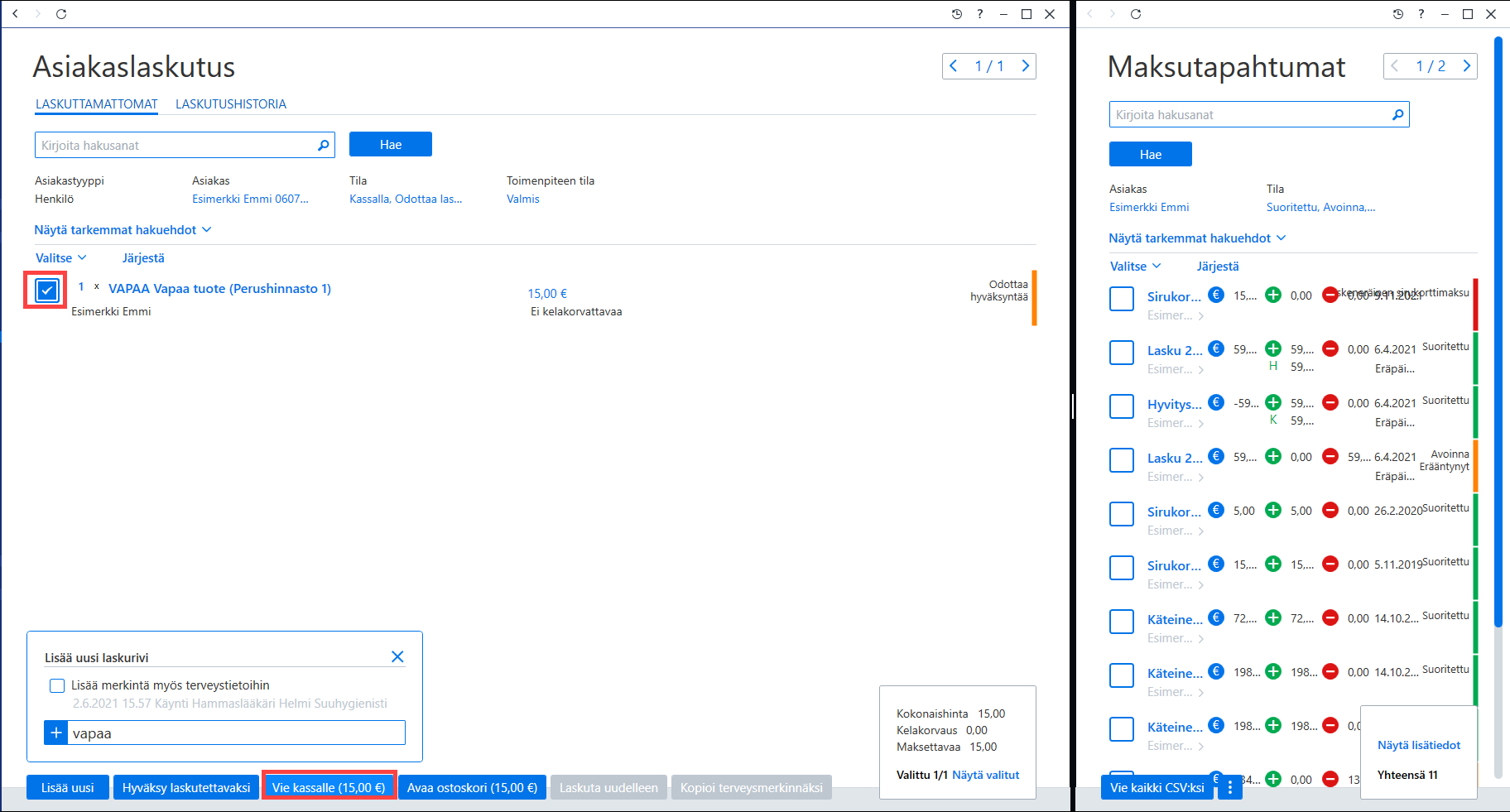Enable Lisää merkintä myös terveystietoihin checkbox
The image size is (1510, 812).
(57, 685)
